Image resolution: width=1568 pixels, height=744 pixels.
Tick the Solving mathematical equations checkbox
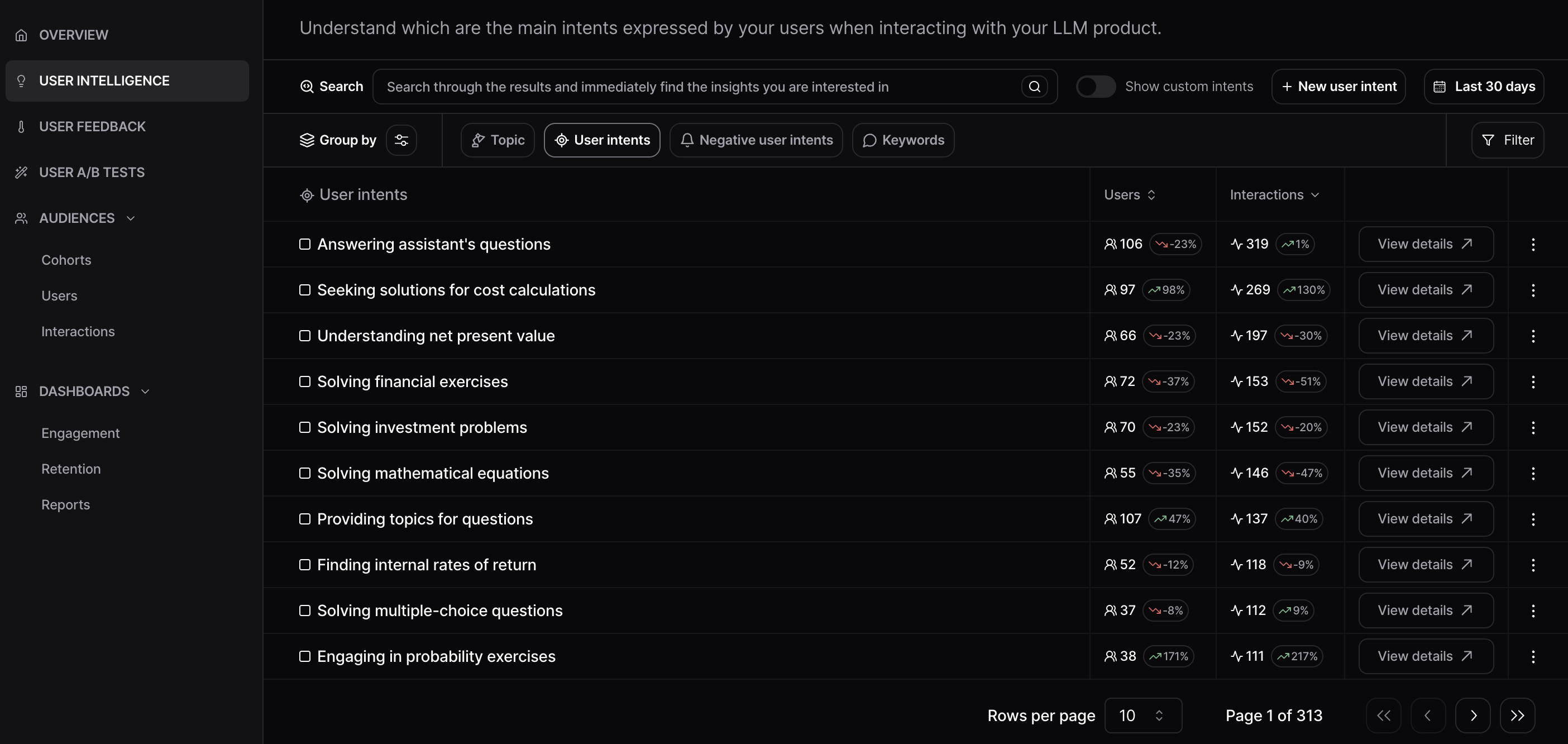coord(305,473)
